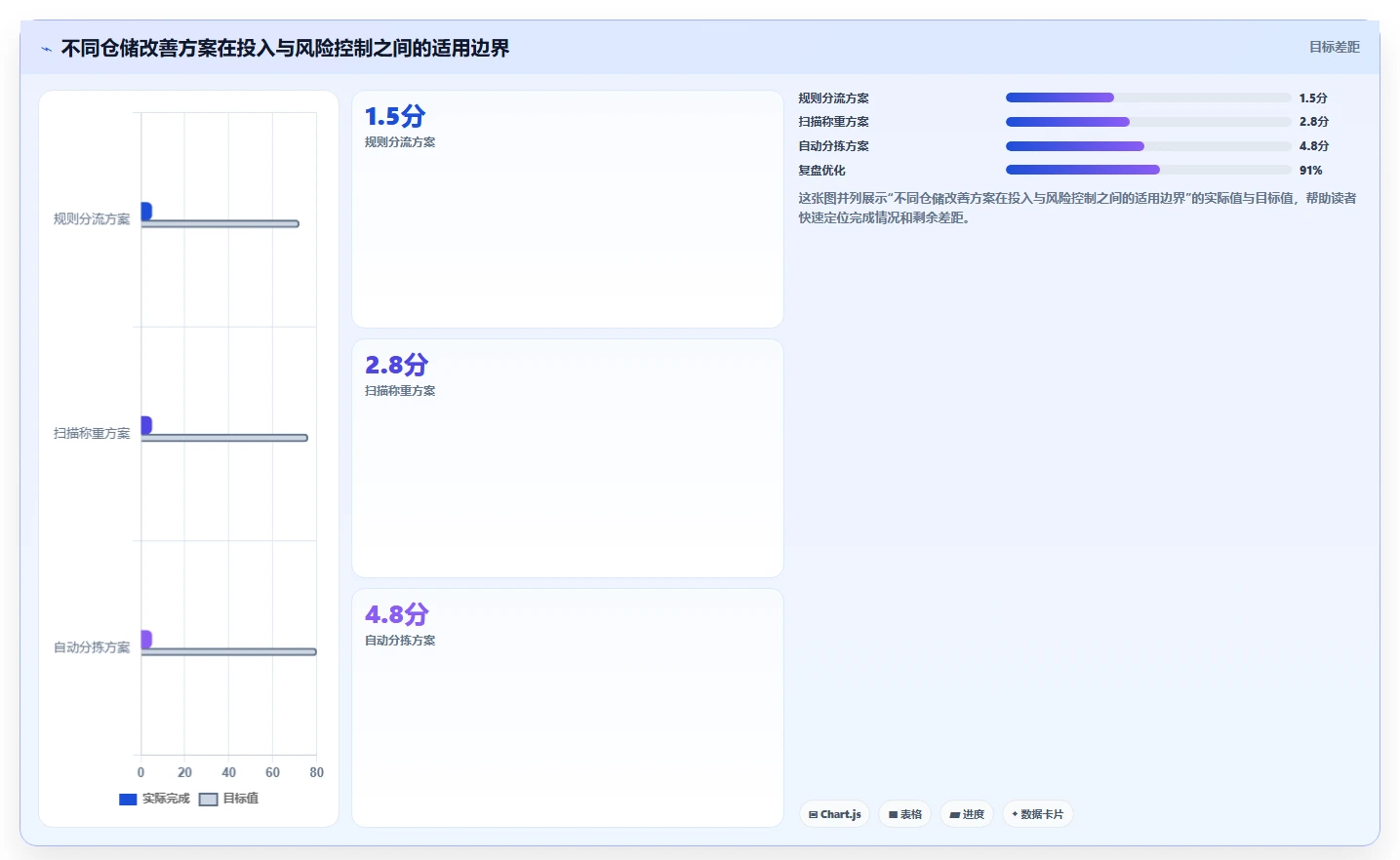Click the 扫描称重方案 progress bar
The width and height of the screenshot is (1400, 860).
coord(1148,122)
